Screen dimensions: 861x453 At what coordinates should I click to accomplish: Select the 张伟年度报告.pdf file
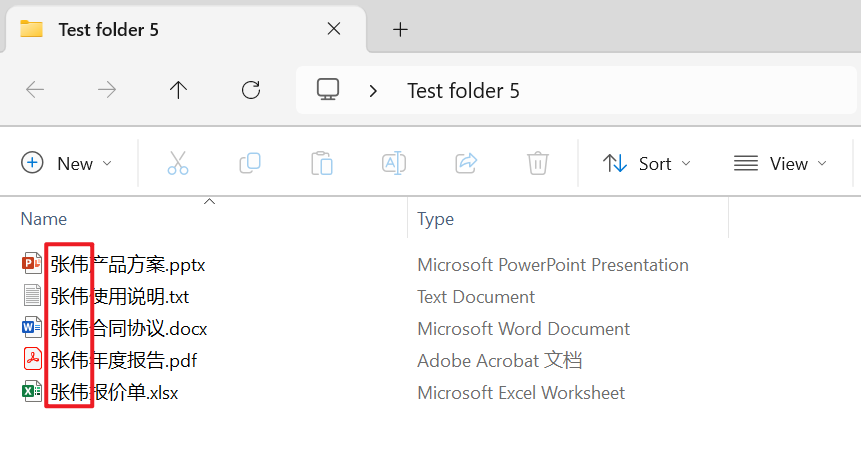coord(124,360)
